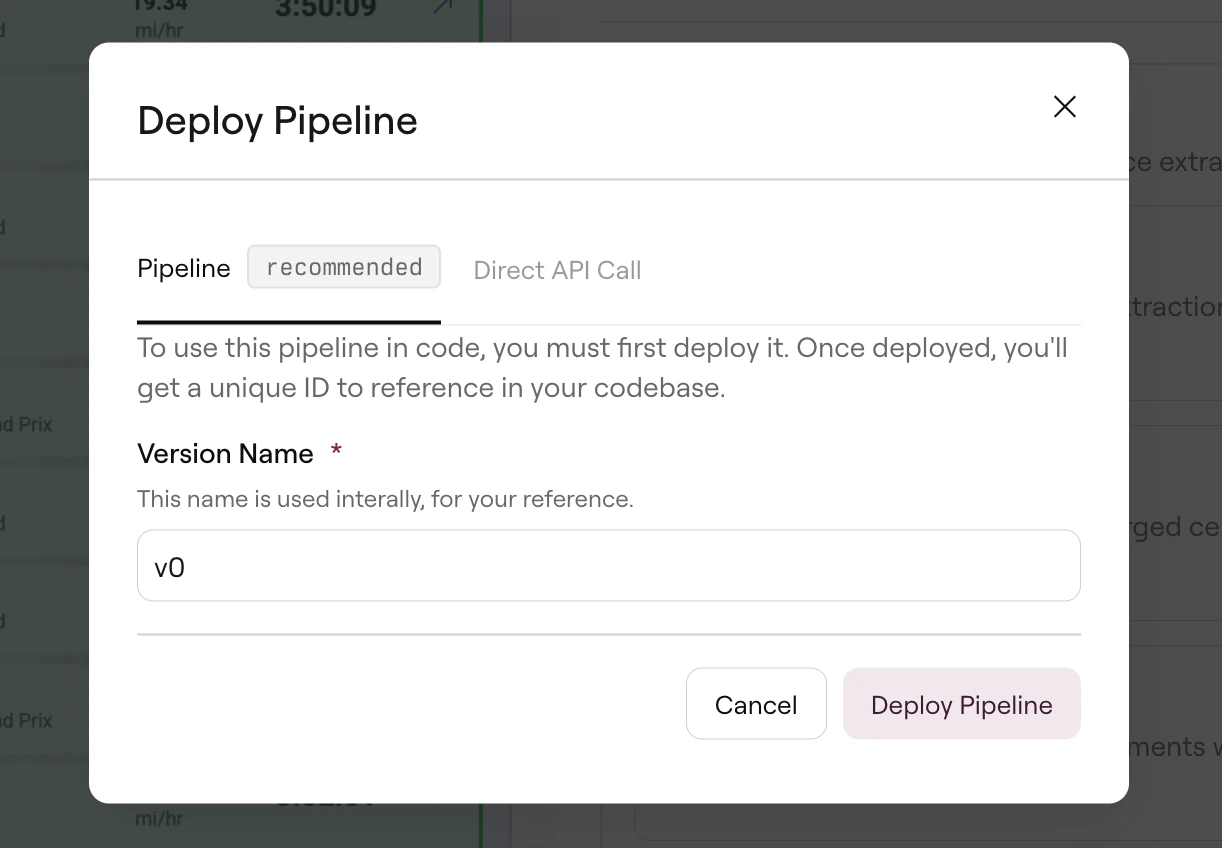Click the divider line above the dialog footer
The image size is (1222, 848).
click(x=608, y=633)
